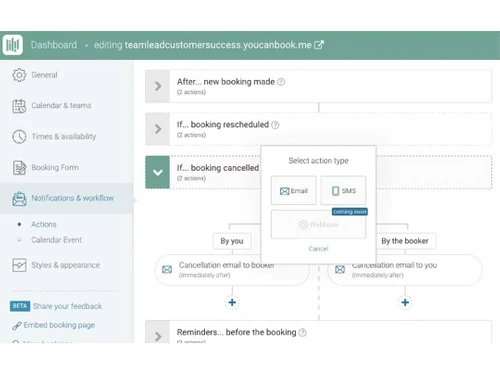500x375 pixels.
Task: Open Styles & appearance settings
Action: point(67,265)
